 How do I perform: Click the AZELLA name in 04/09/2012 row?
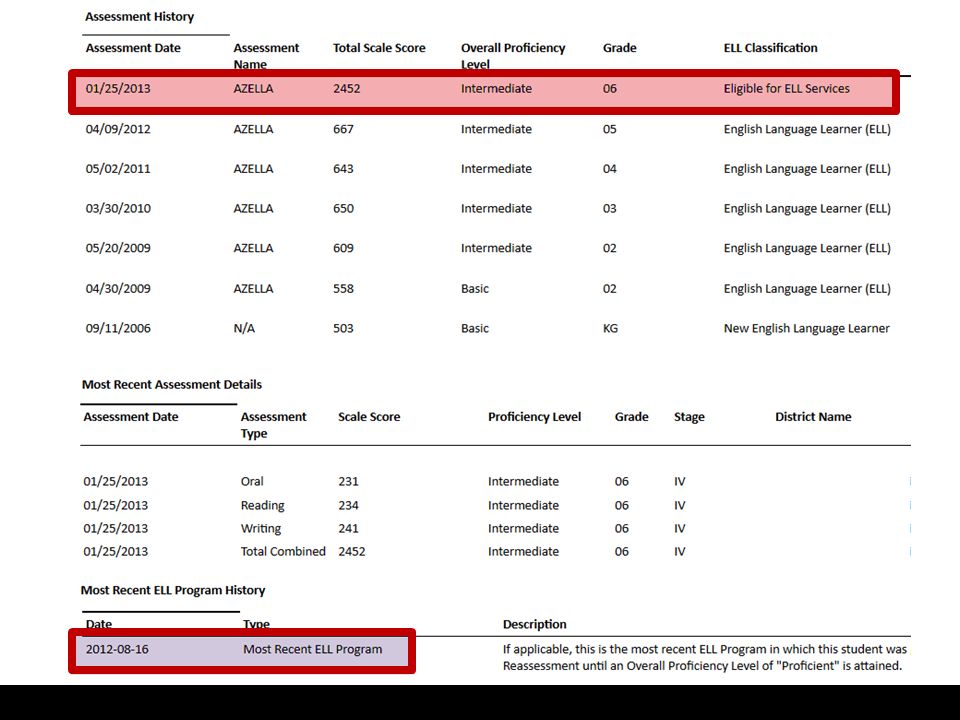[x=253, y=129]
